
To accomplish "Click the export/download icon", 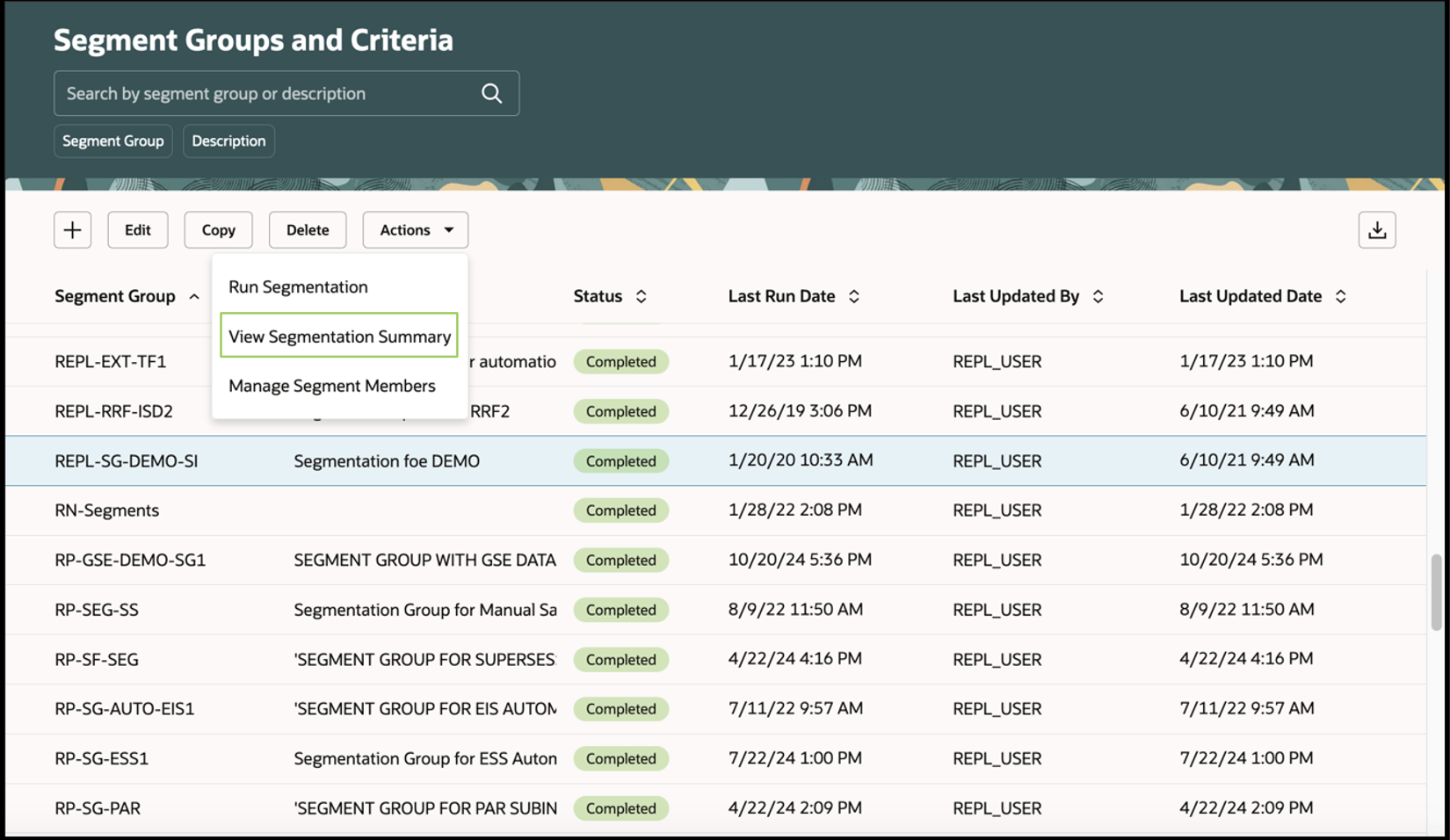I will pos(1377,229).
